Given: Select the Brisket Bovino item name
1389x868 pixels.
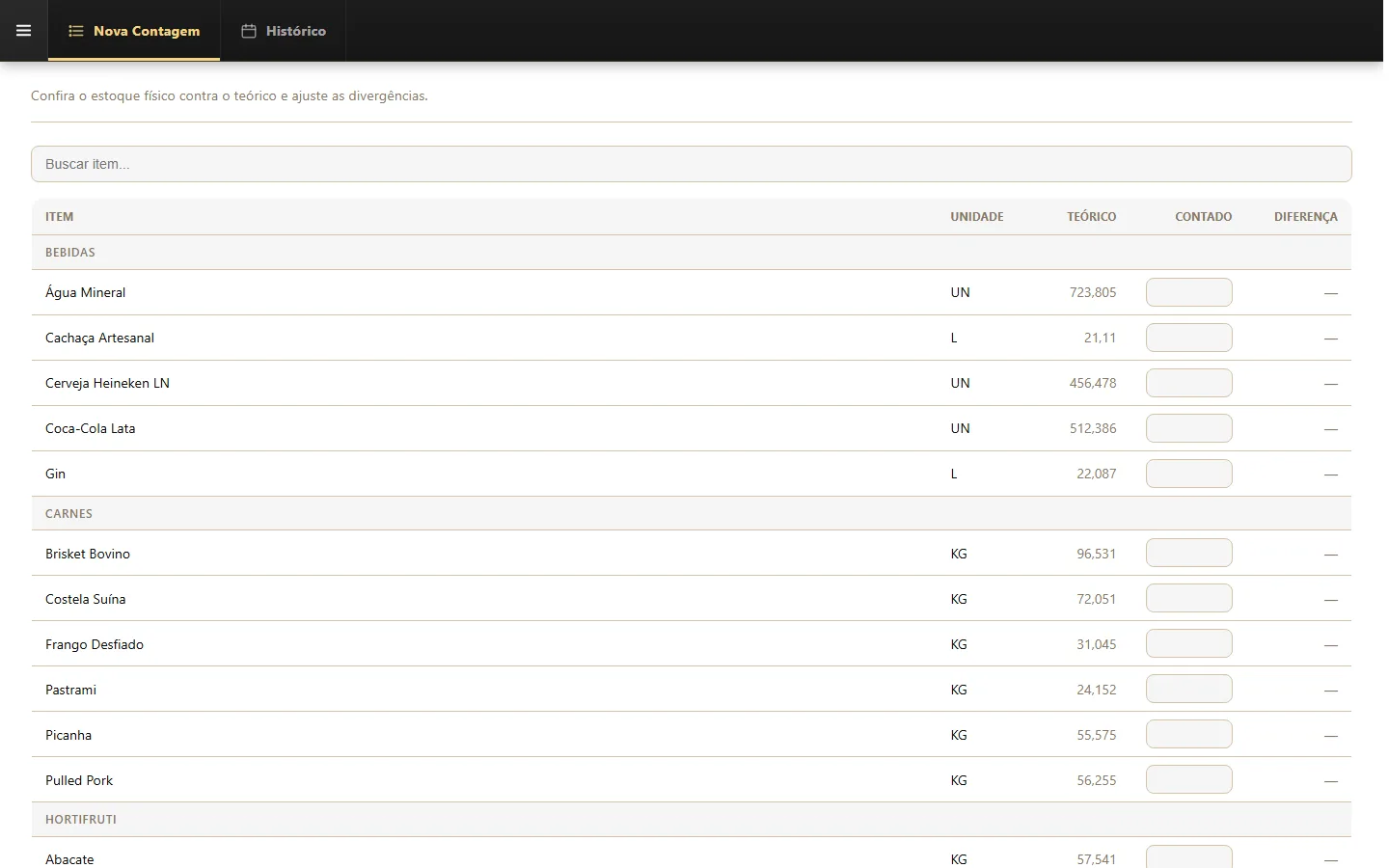Looking at the screenshot, I should (88, 554).
